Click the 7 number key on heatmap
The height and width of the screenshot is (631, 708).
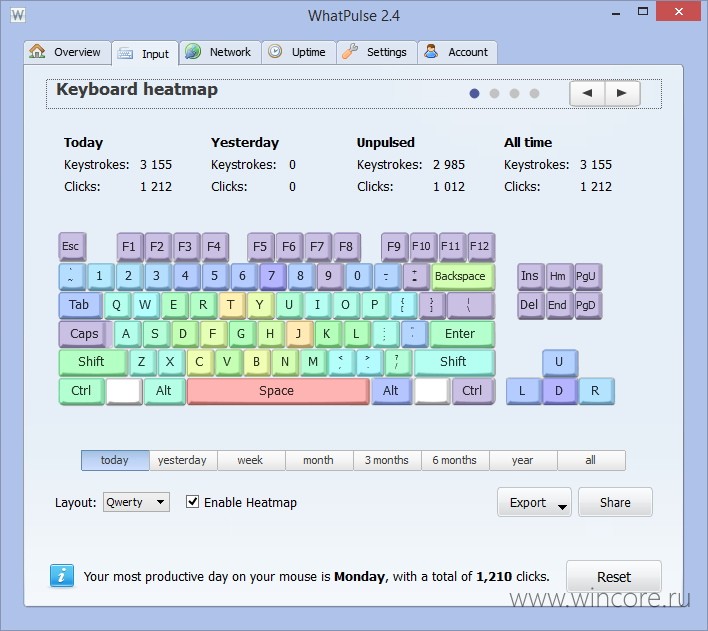click(x=273, y=276)
